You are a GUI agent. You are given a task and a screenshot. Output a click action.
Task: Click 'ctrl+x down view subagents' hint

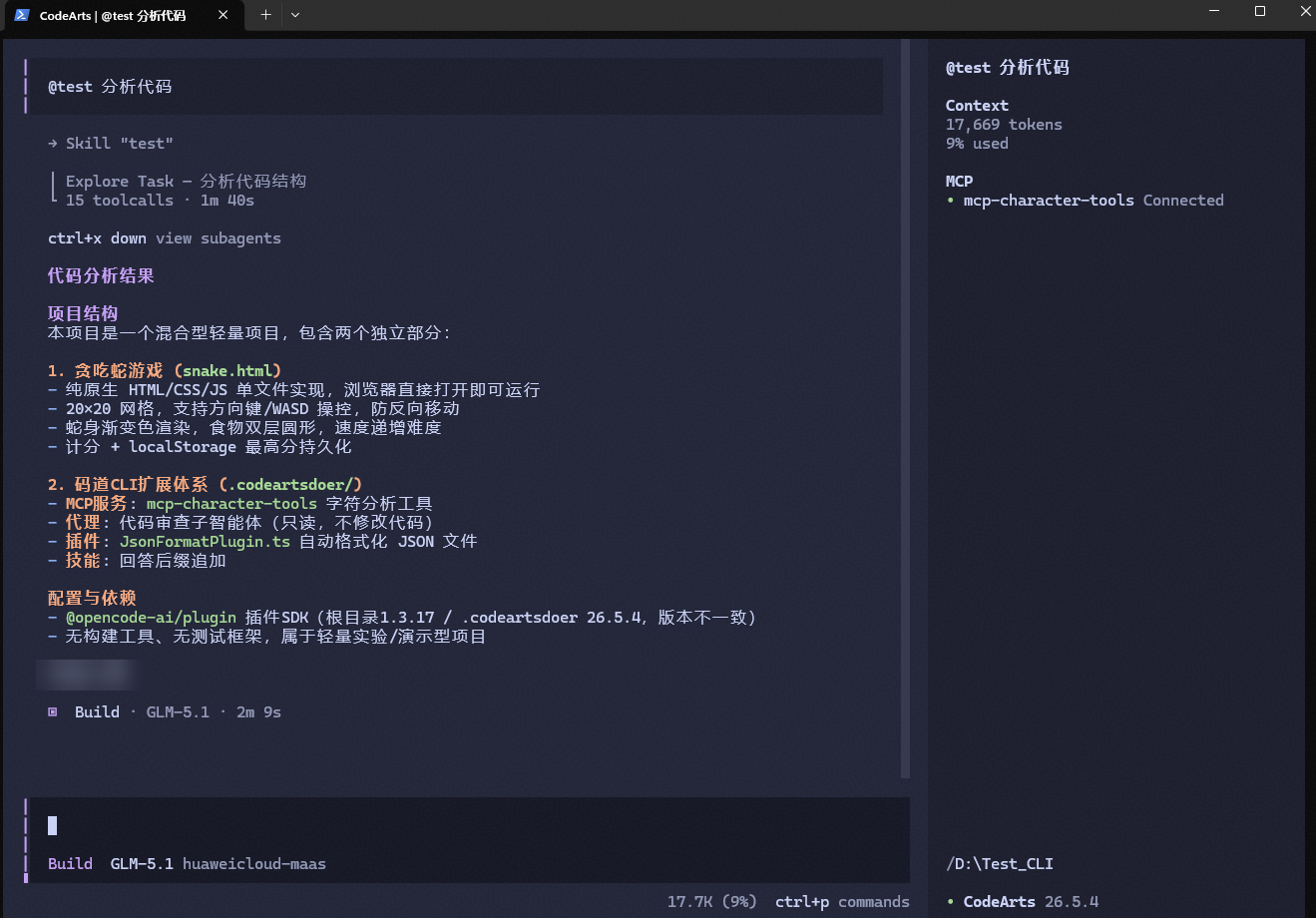click(x=165, y=238)
